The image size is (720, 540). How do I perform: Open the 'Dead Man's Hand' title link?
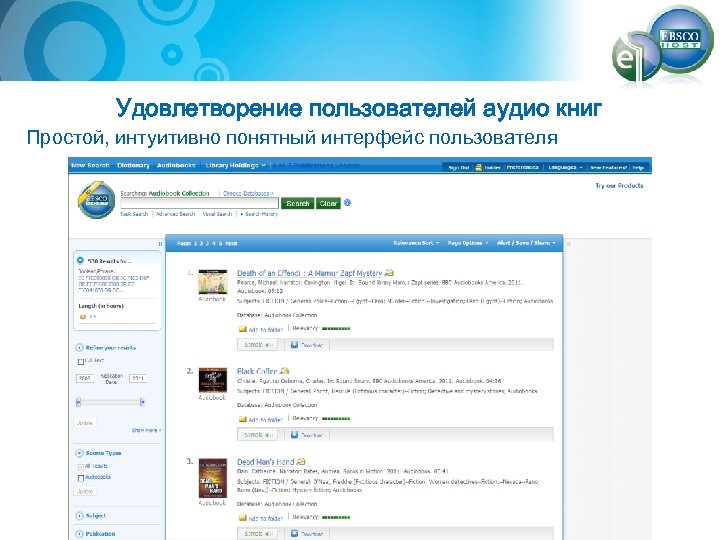[x=265, y=461]
